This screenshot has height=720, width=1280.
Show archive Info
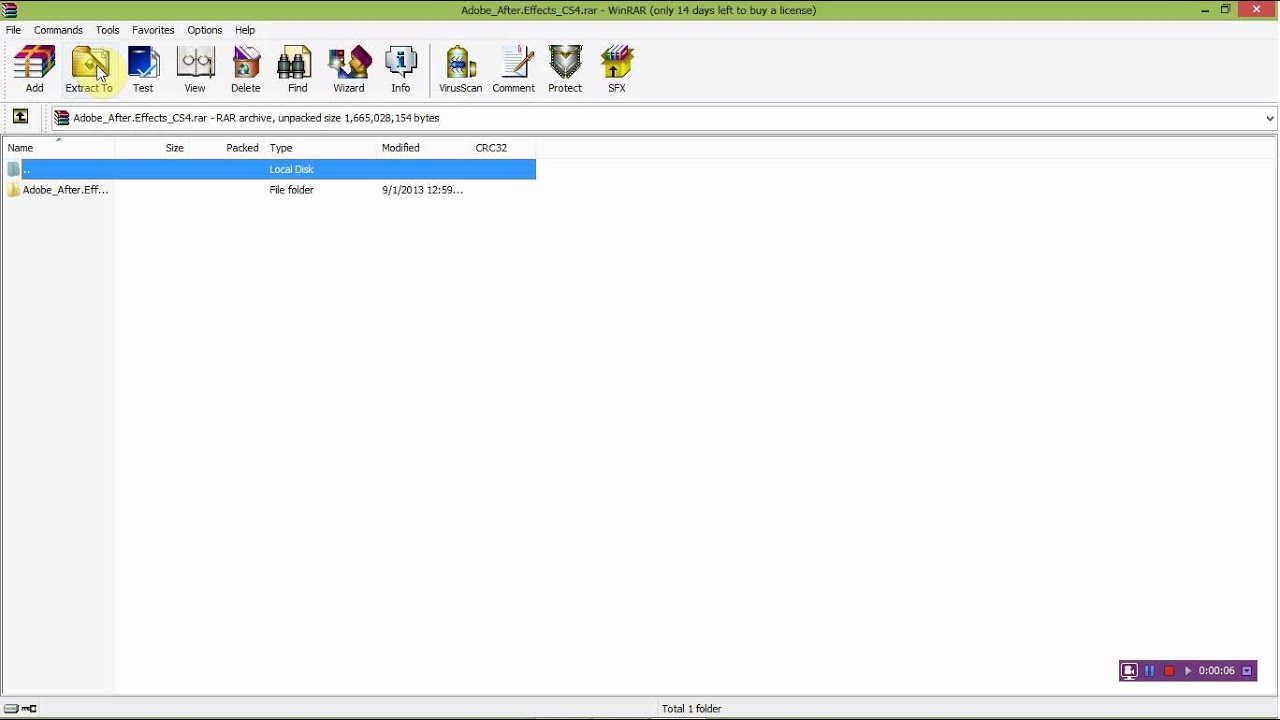click(401, 69)
